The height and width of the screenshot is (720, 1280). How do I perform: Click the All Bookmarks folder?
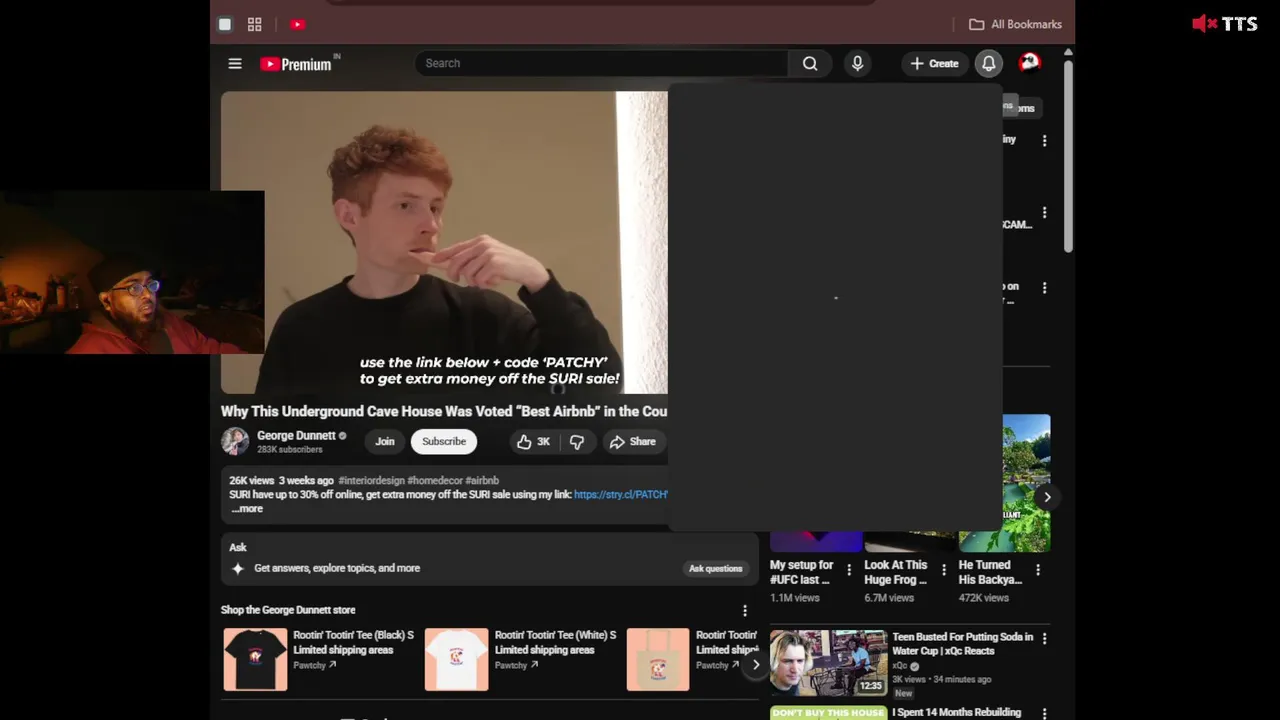pyautogui.click(x=1015, y=24)
